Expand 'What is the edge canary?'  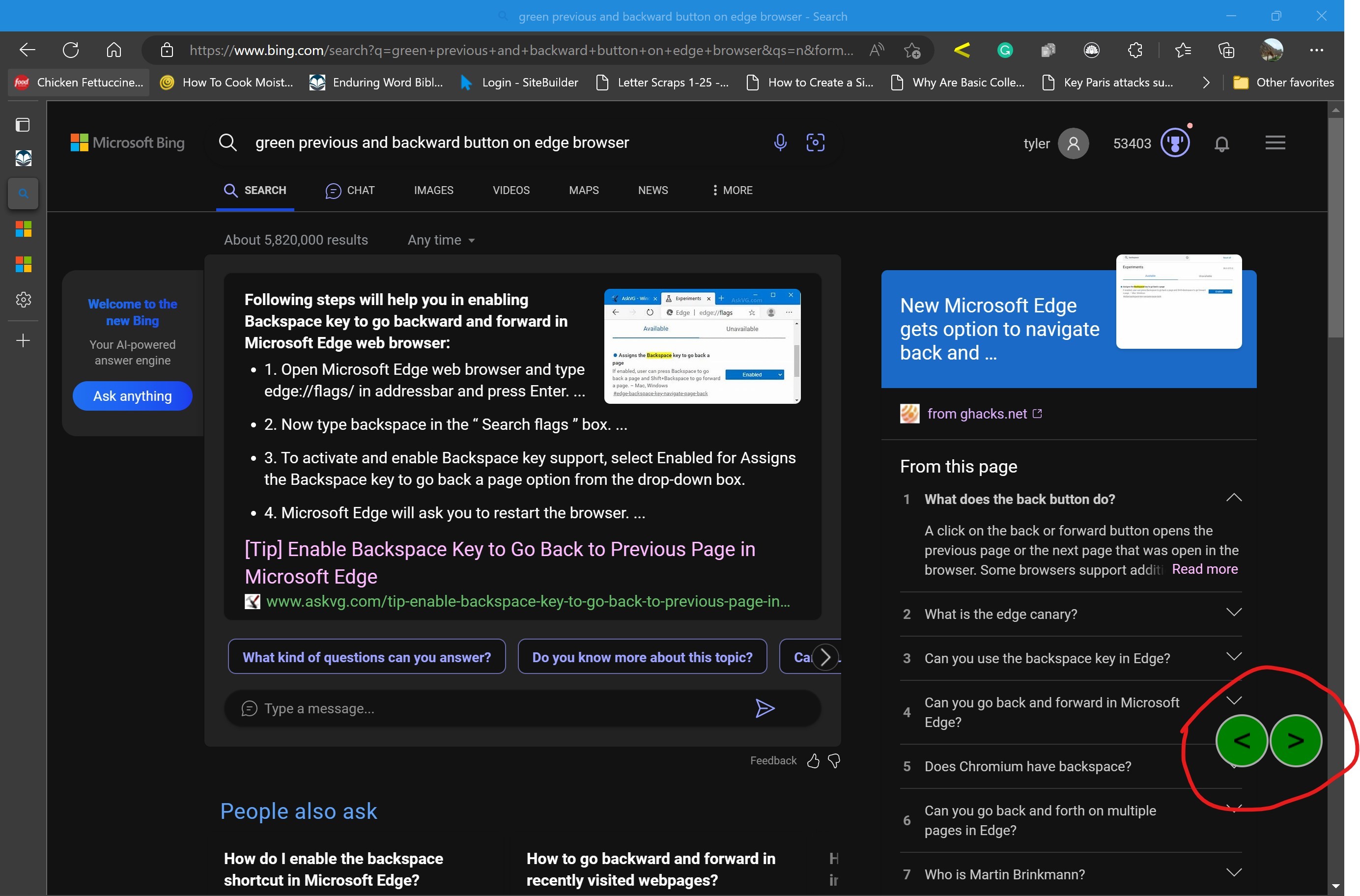coord(1234,613)
